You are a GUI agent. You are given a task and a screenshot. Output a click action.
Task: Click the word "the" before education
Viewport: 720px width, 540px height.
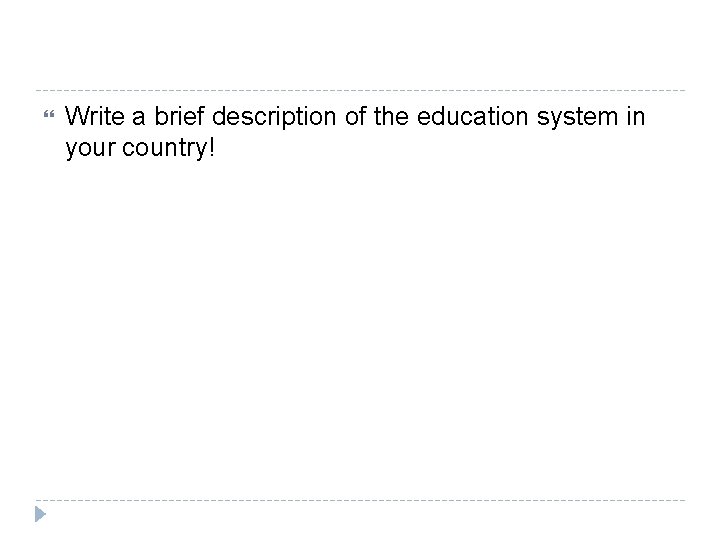coord(391,116)
